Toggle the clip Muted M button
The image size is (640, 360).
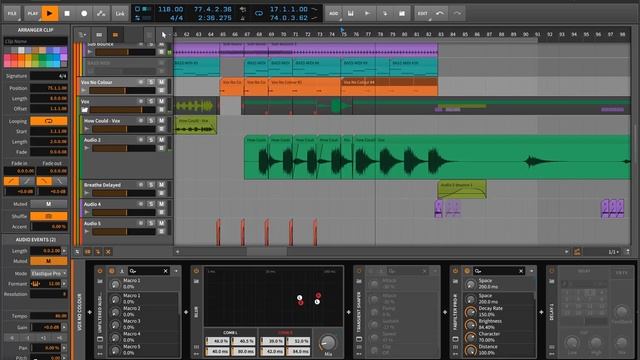49,204
